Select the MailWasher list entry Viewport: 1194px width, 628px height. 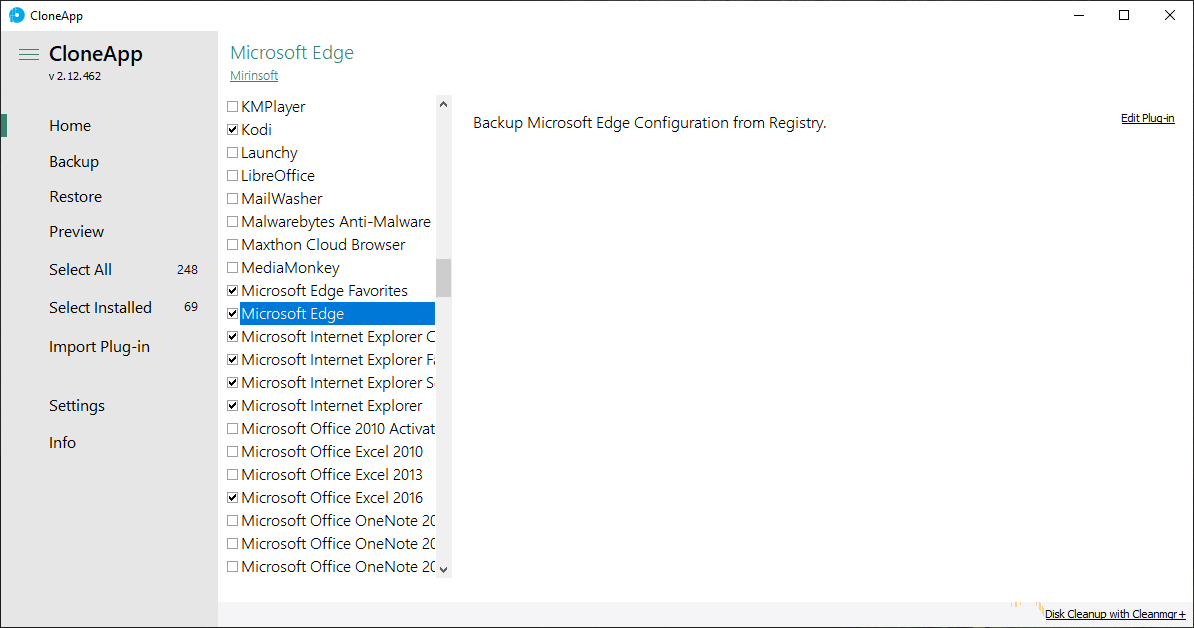282,199
